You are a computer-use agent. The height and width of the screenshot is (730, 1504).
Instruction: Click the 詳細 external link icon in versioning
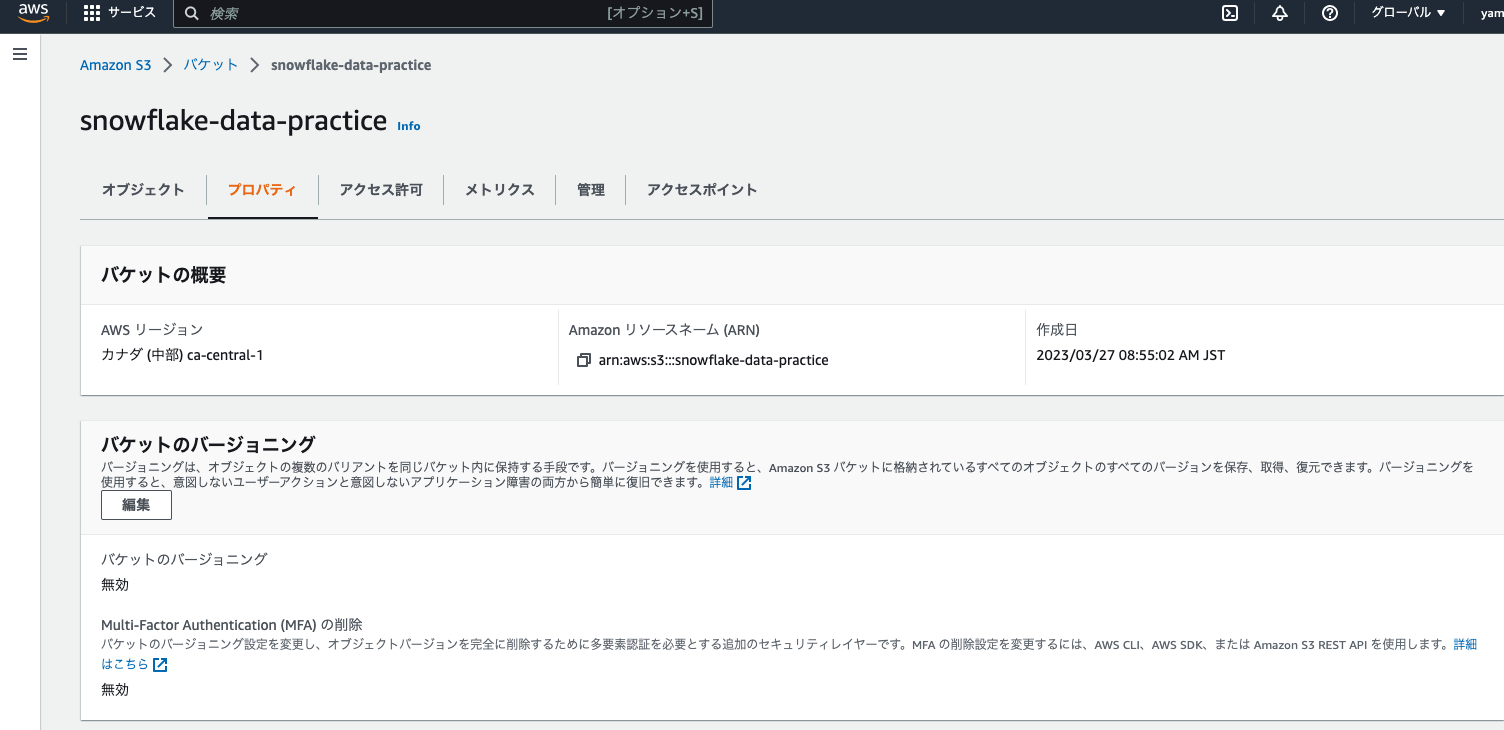(x=744, y=483)
